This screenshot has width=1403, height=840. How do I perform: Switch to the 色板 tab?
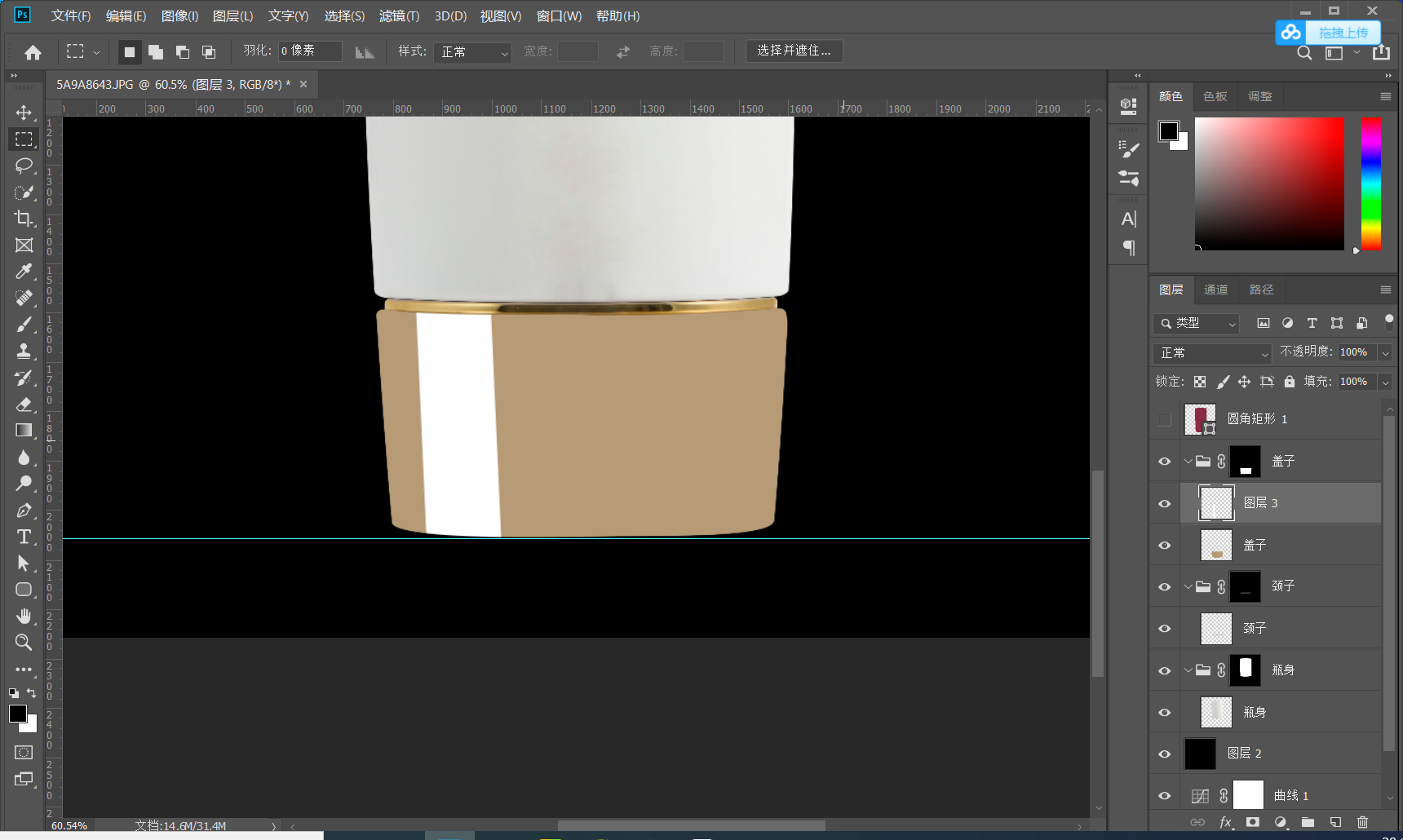pyautogui.click(x=1215, y=96)
